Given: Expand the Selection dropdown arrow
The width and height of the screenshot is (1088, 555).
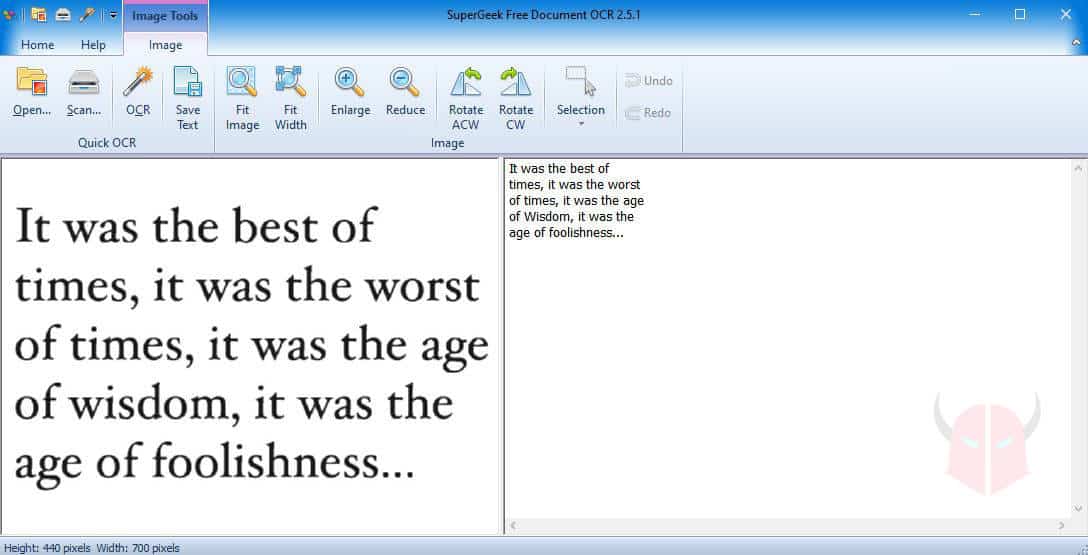Looking at the screenshot, I should [581, 124].
